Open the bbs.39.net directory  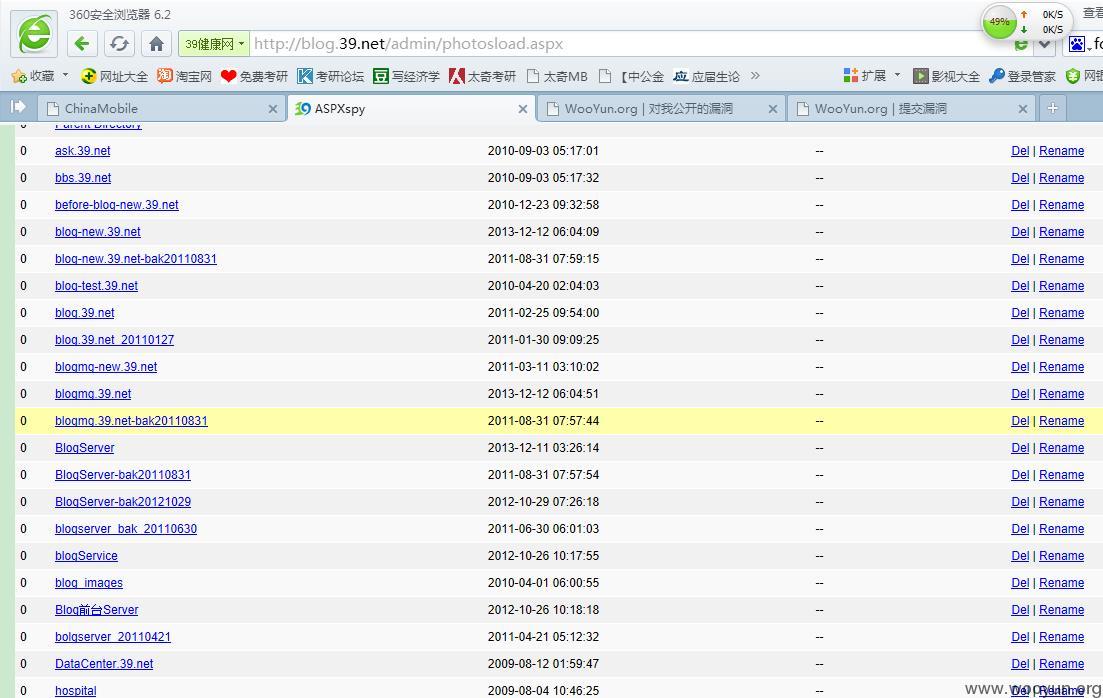coord(83,177)
